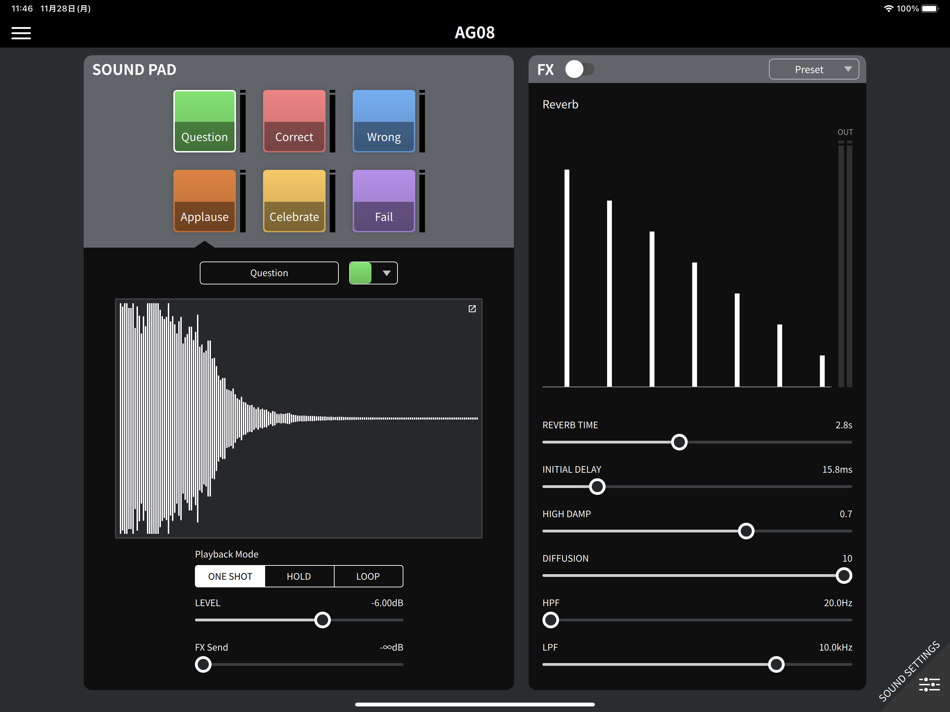The image size is (950, 712).
Task: Open the hamburger menu
Action: coord(21,33)
